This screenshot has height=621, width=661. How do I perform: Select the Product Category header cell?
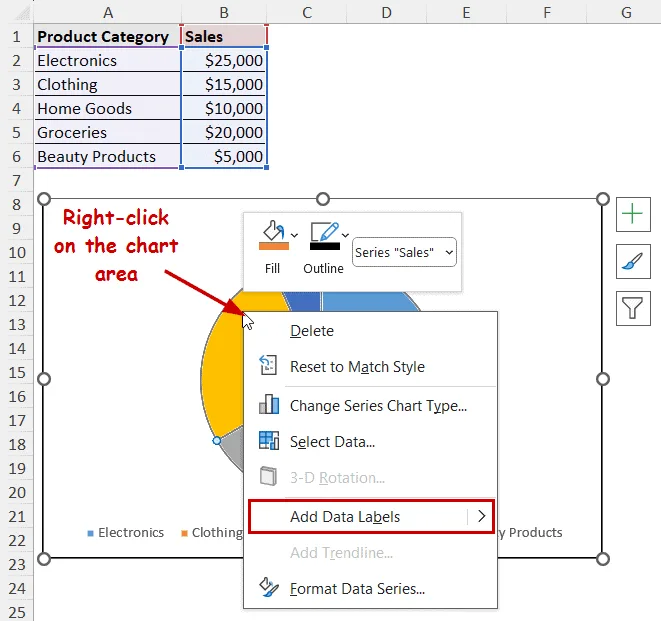107,36
